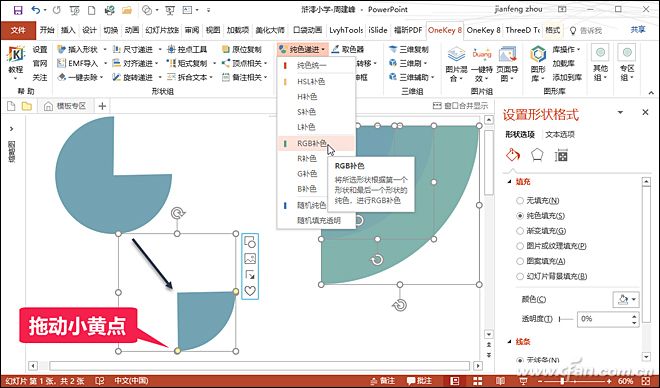The image size is (660, 388).
Task: Select the 图片或纹理填充(P) radio button
Action: click(520, 246)
